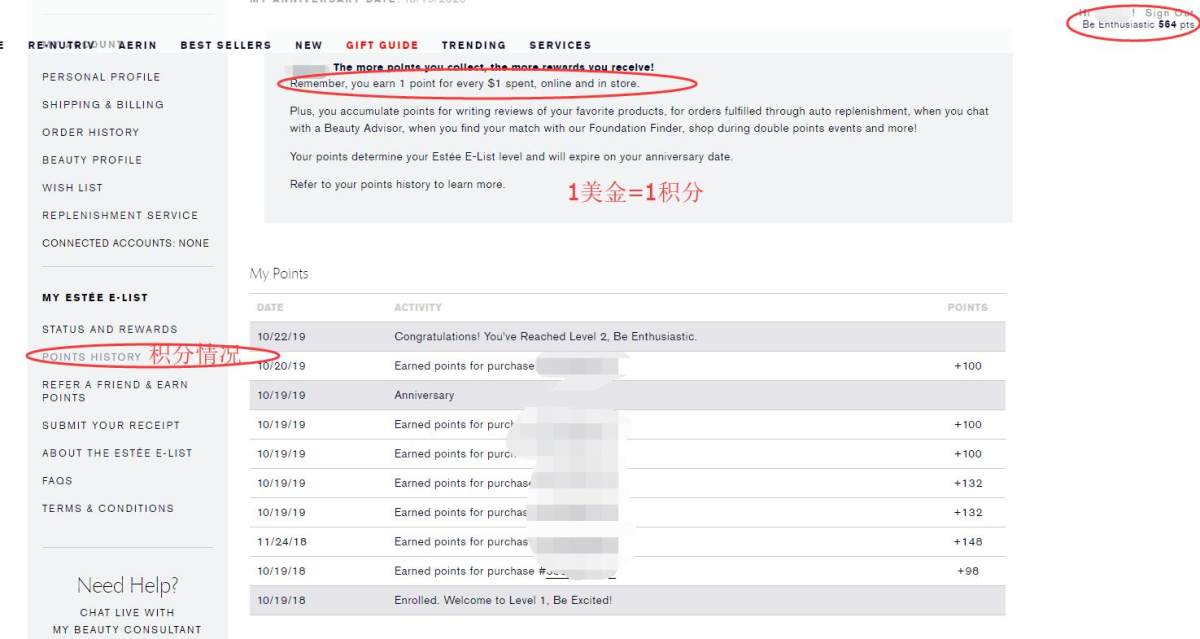The width and height of the screenshot is (1200, 639).
Task: Open the Wish List
Action: click(72, 188)
